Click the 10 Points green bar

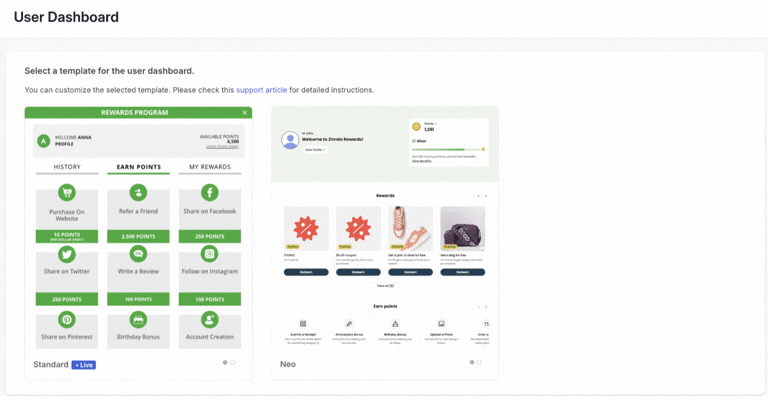(x=67, y=236)
